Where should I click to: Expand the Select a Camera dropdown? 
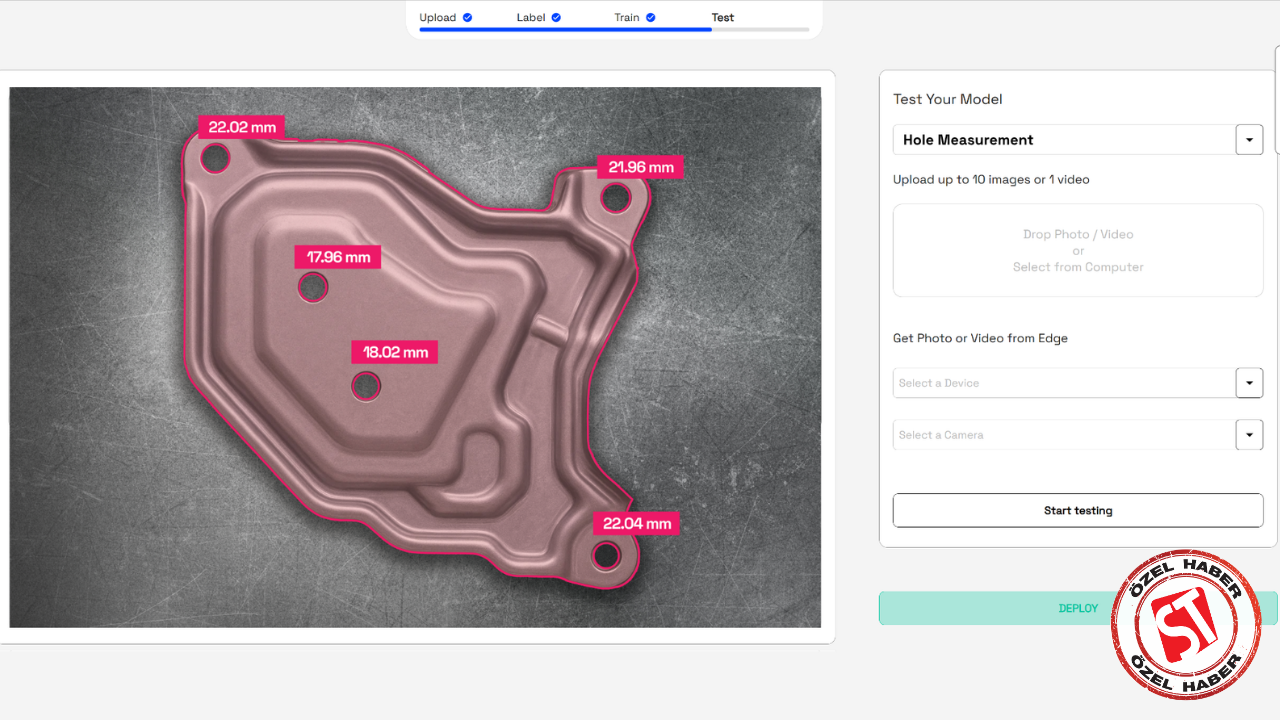(x=1249, y=435)
